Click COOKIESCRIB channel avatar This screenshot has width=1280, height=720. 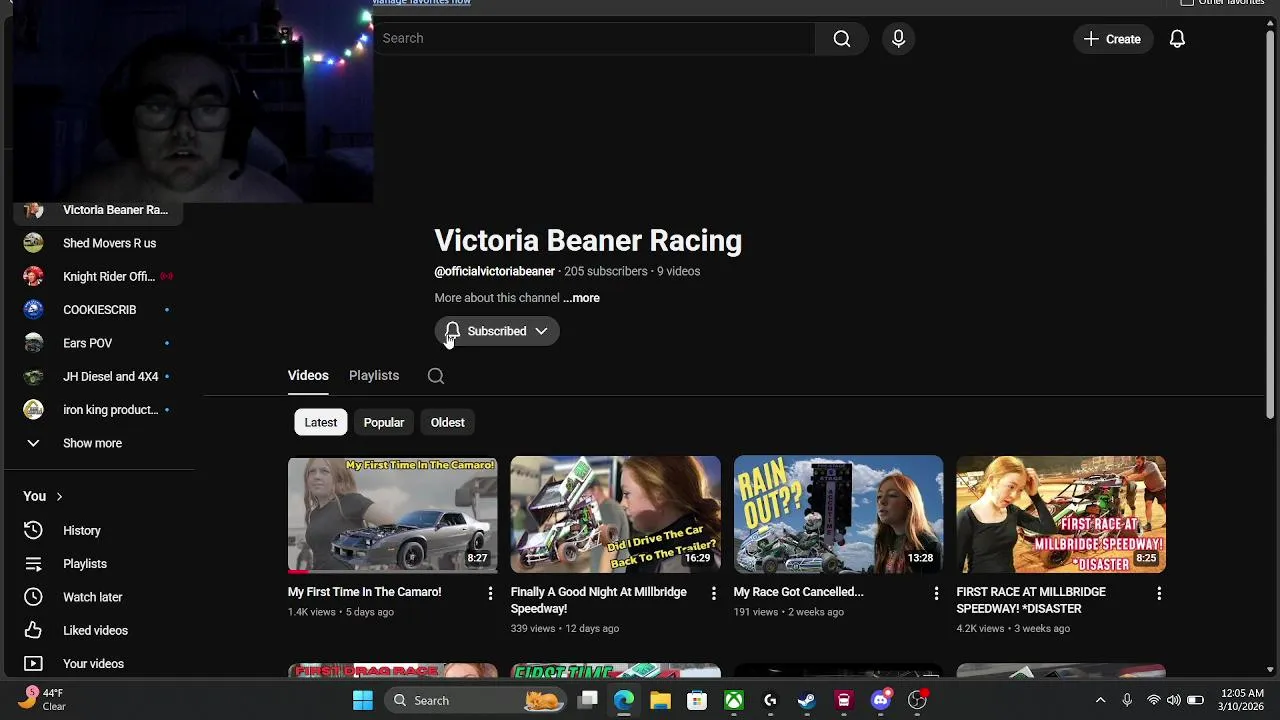click(x=33, y=310)
